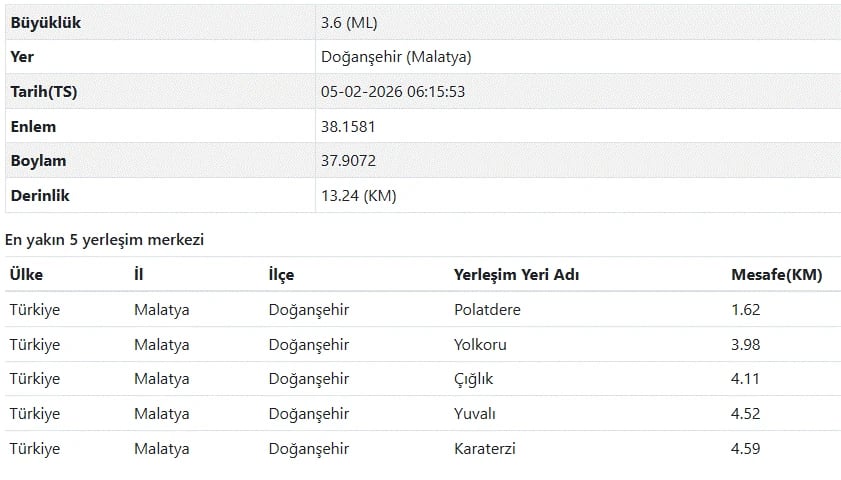Click the Derinlik row label
Viewport: 841px width, 480px height.
coord(40,196)
